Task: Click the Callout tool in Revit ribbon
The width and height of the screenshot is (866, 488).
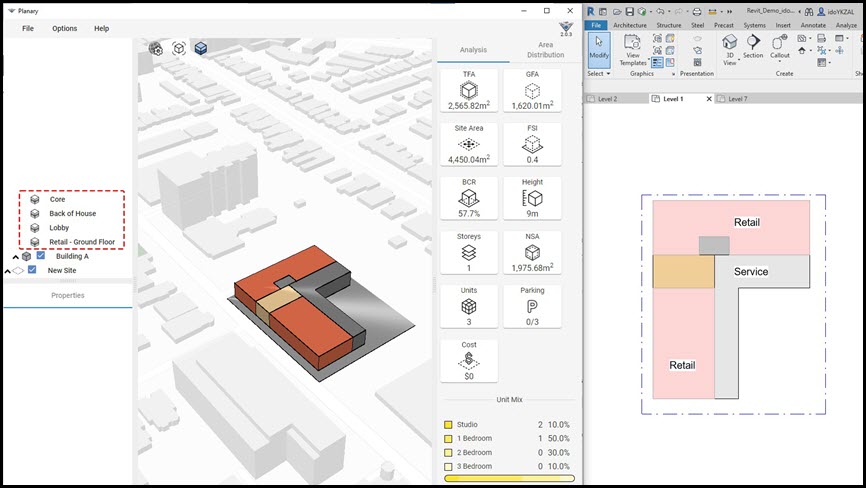Action: (780, 47)
